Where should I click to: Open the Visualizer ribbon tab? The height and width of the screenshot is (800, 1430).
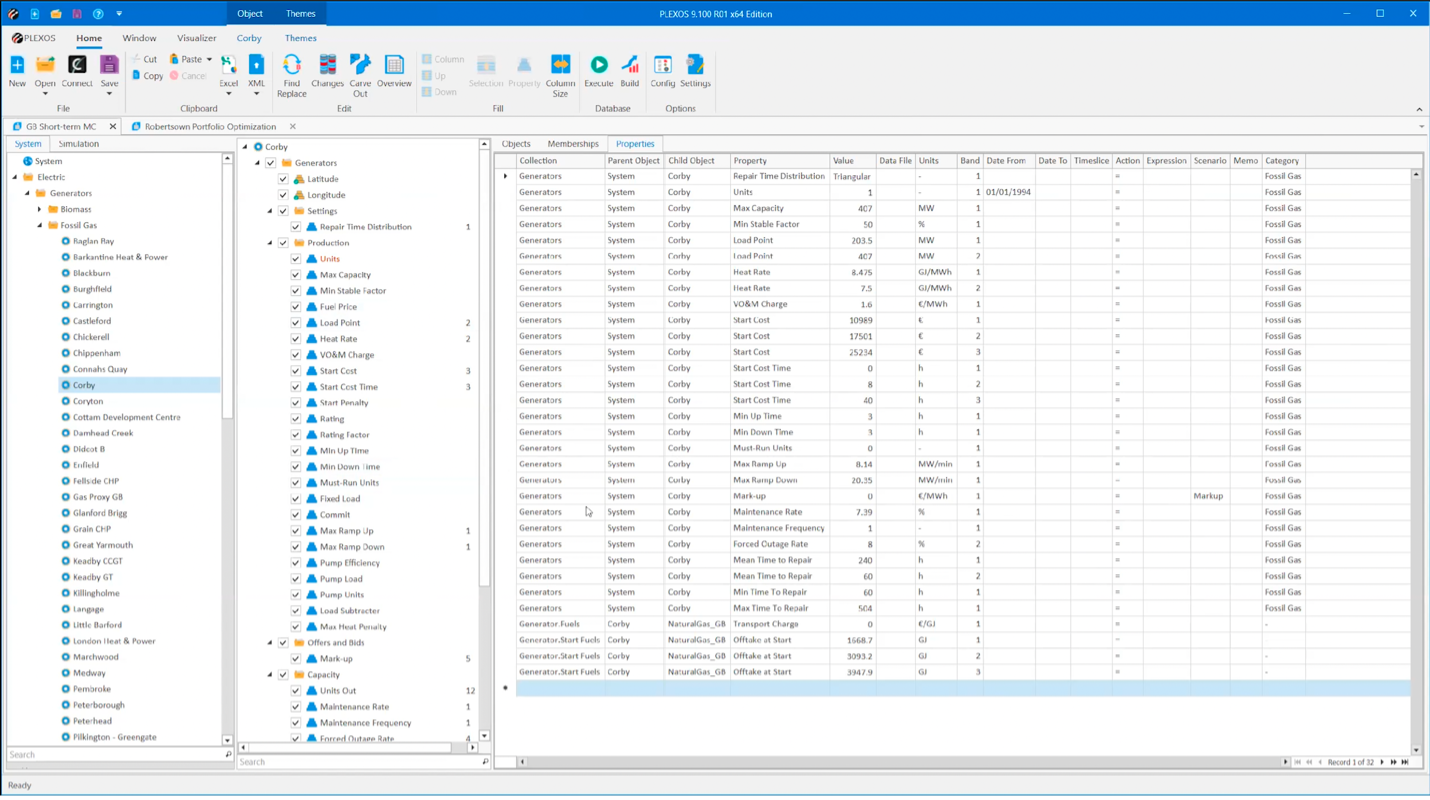196,38
